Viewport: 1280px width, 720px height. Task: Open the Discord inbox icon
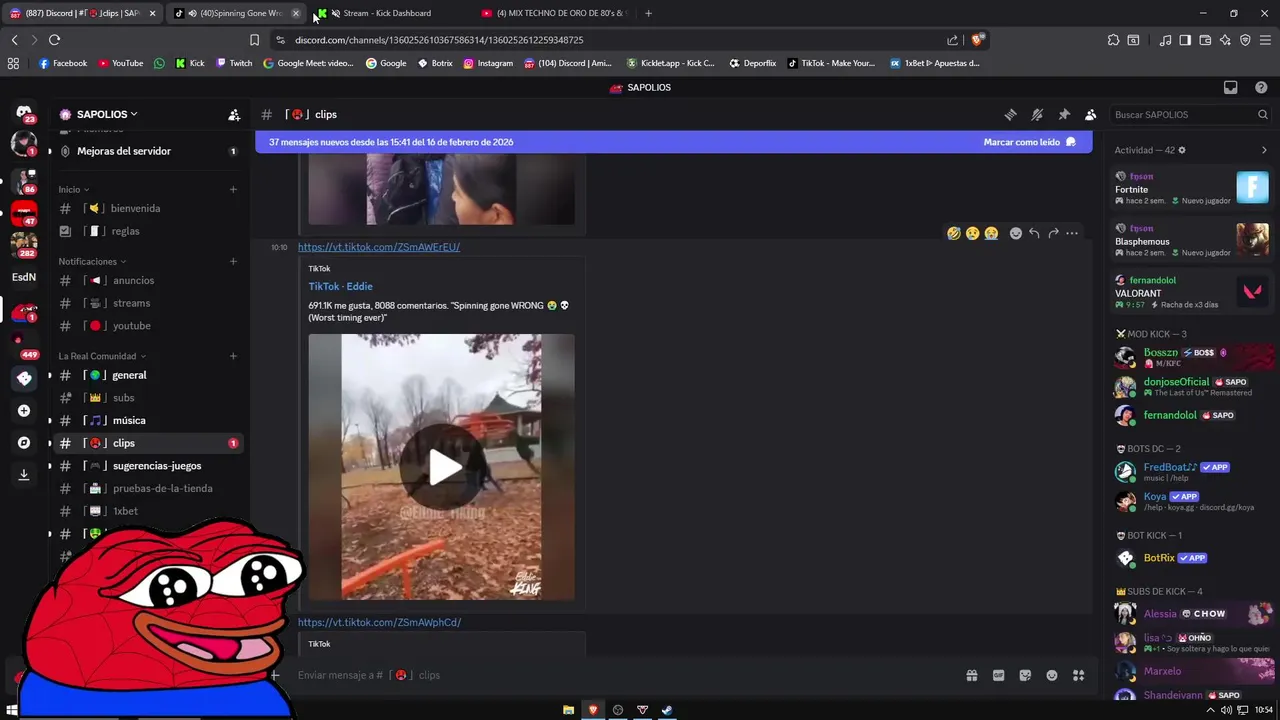1231,87
